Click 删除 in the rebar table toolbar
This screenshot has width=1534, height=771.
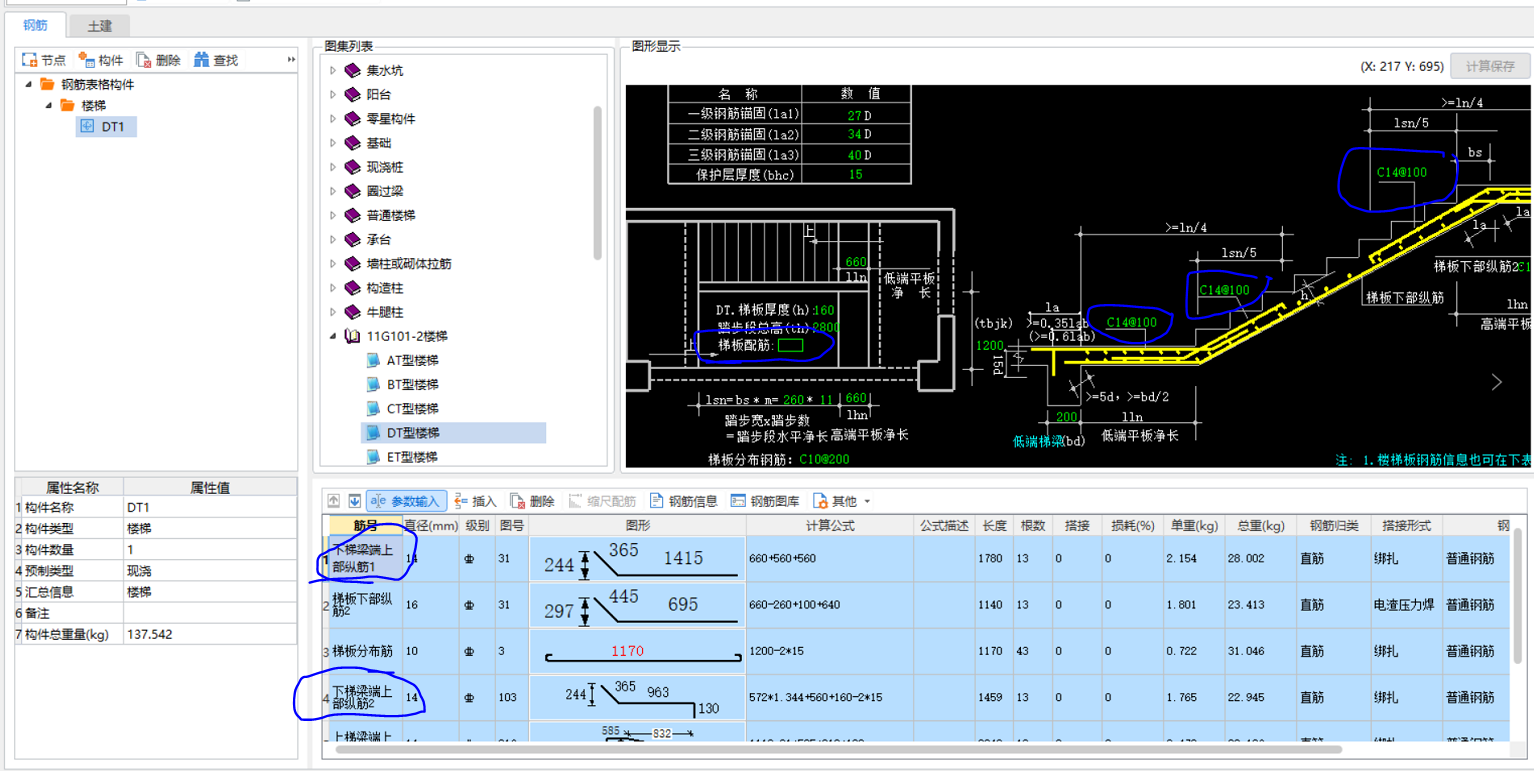pos(533,501)
